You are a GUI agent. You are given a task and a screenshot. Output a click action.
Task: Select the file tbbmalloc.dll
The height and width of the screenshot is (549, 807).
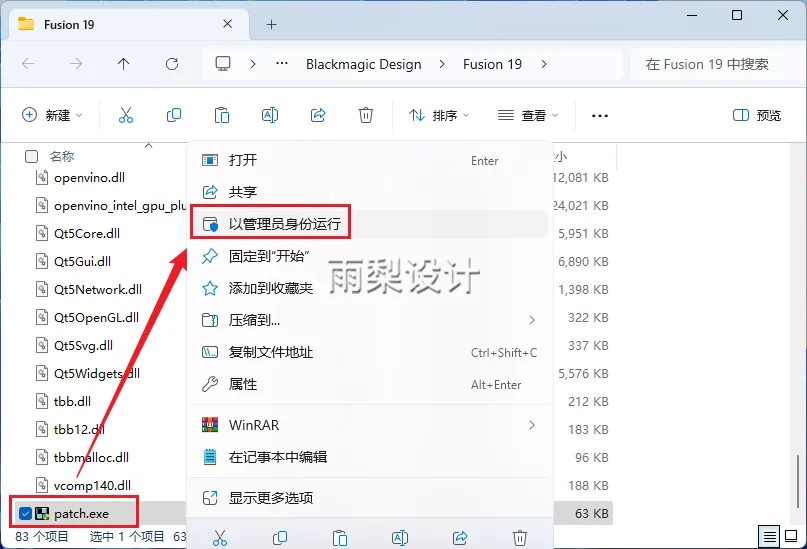pyautogui.click(x=91, y=457)
